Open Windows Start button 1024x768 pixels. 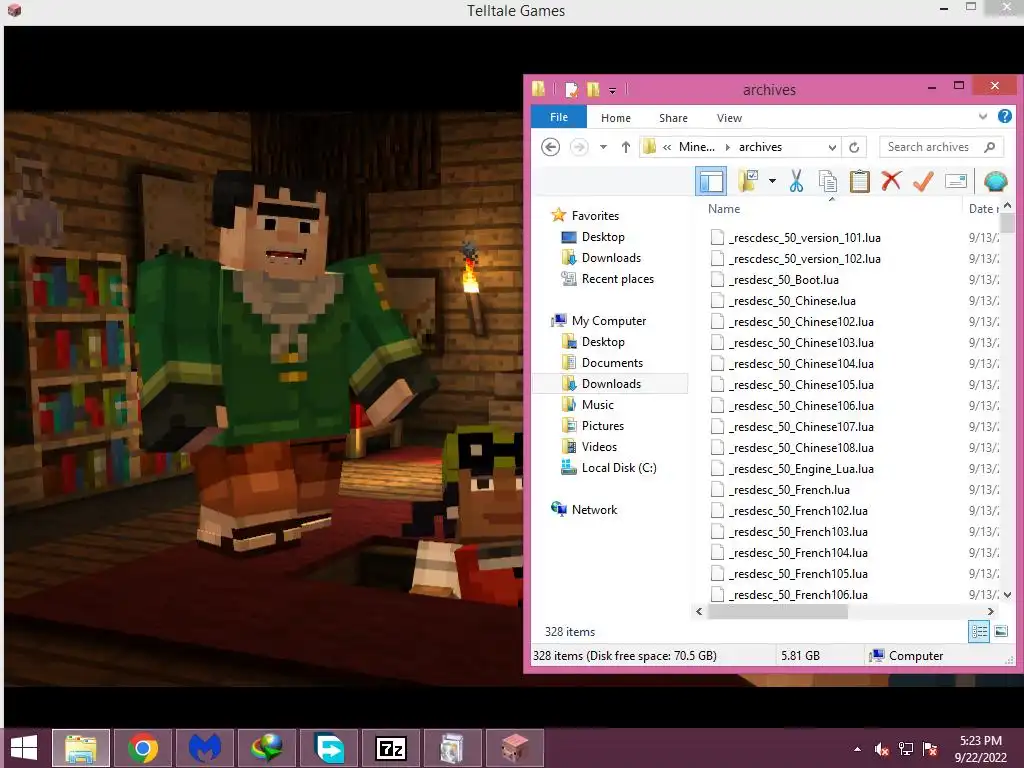pyautogui.click(x=24, y=748)
